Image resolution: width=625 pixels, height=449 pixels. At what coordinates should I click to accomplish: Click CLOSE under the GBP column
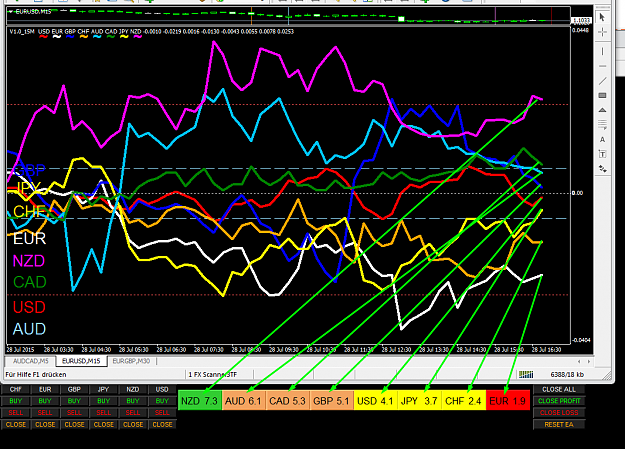[74, 425]
